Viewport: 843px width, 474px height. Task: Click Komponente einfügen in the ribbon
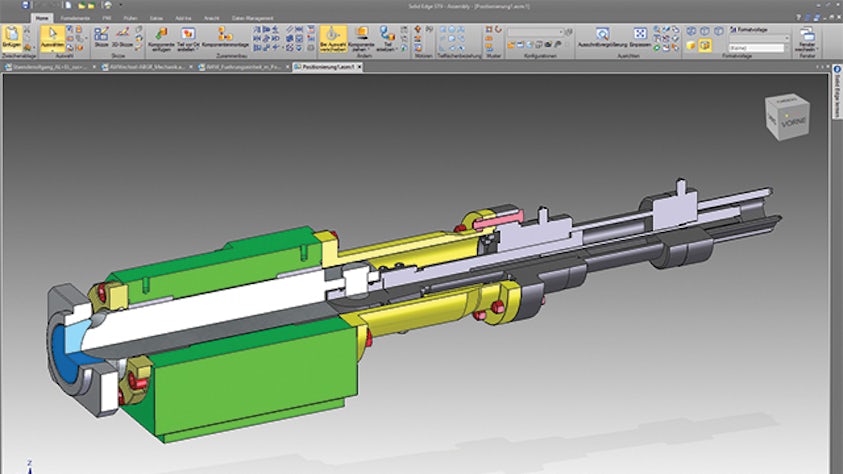[x=161, y=39]
